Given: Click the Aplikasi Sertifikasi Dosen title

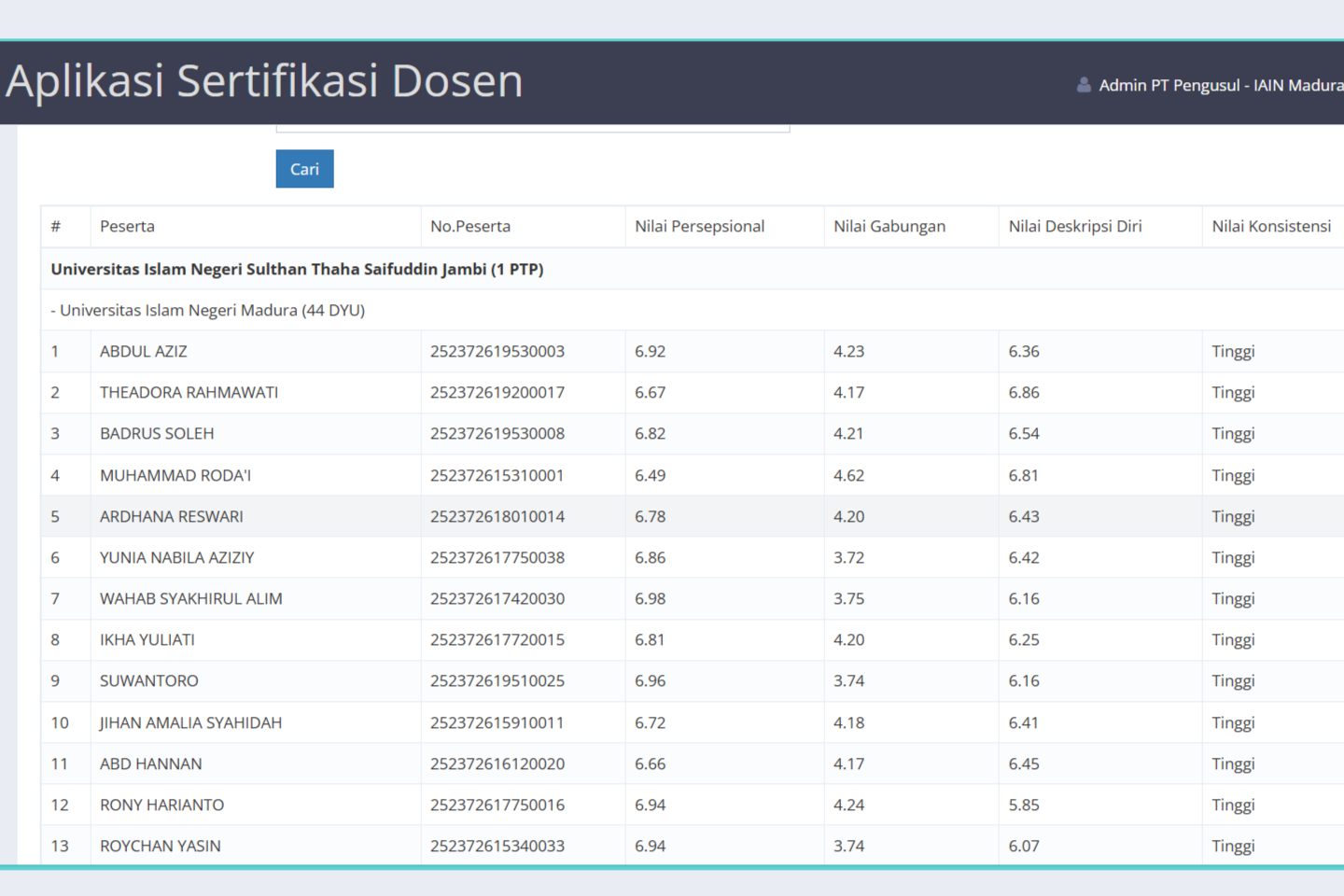Looking at the screenshot, I should (x=265, y=81).
